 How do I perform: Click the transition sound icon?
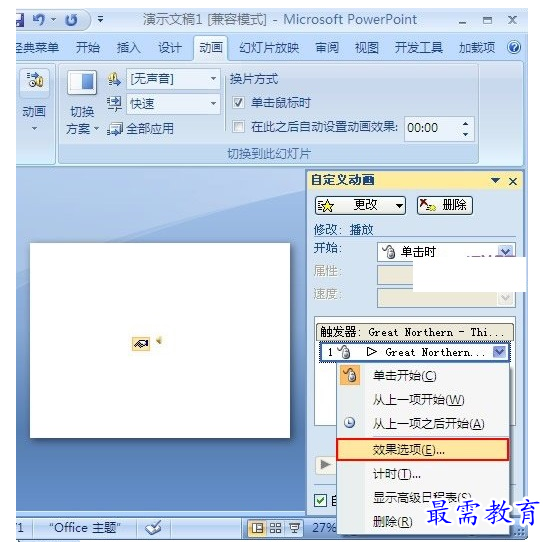114,79
